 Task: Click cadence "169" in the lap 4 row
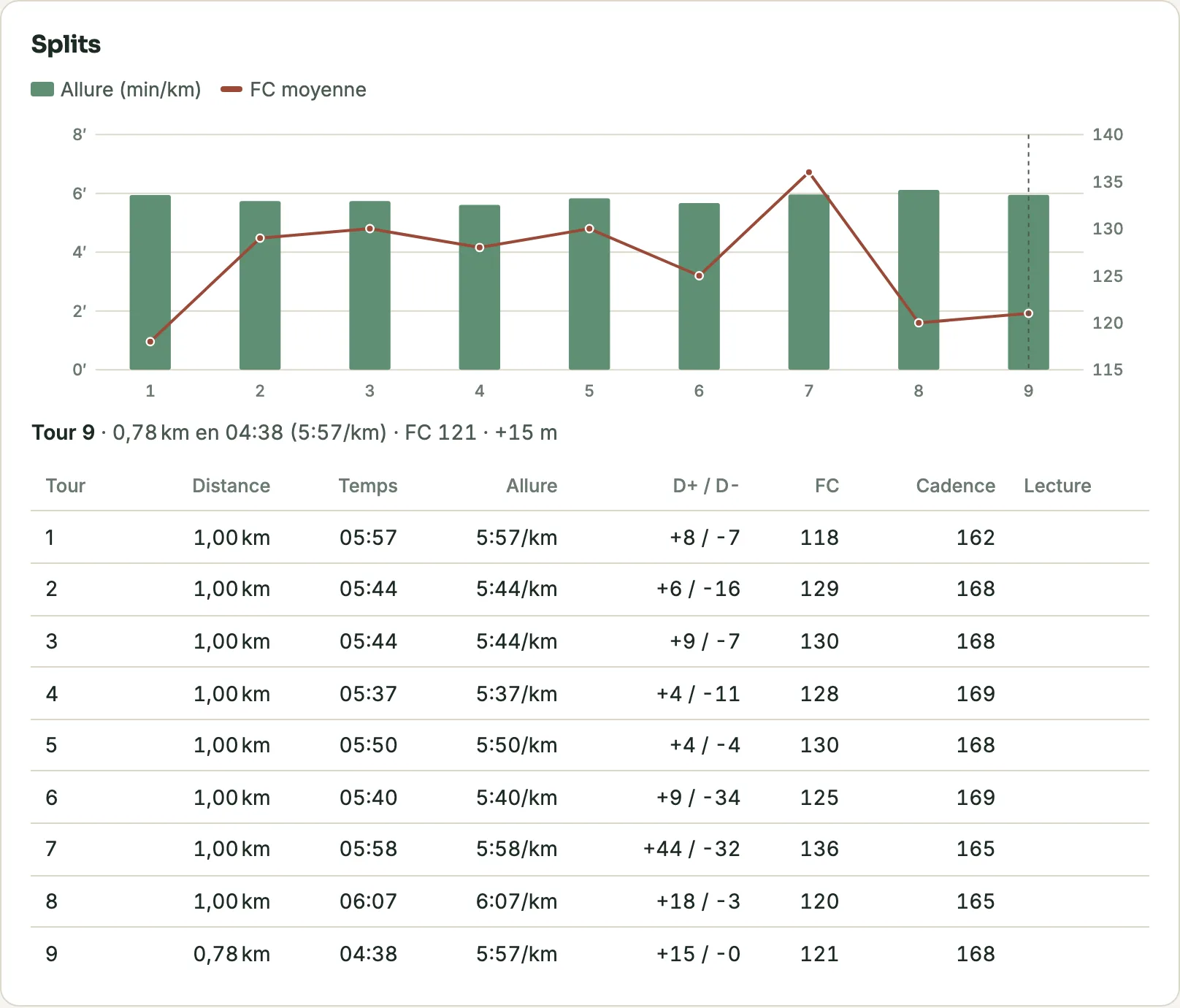976,694
